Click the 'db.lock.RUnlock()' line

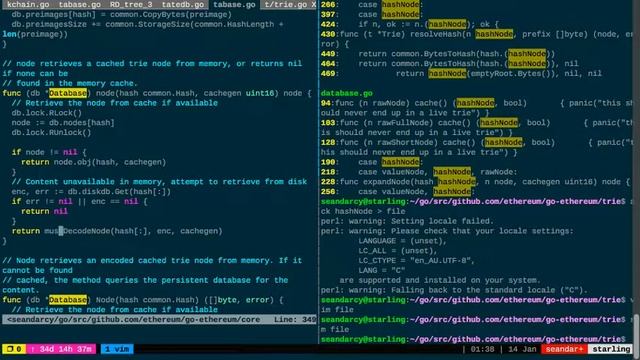point(51,132)
